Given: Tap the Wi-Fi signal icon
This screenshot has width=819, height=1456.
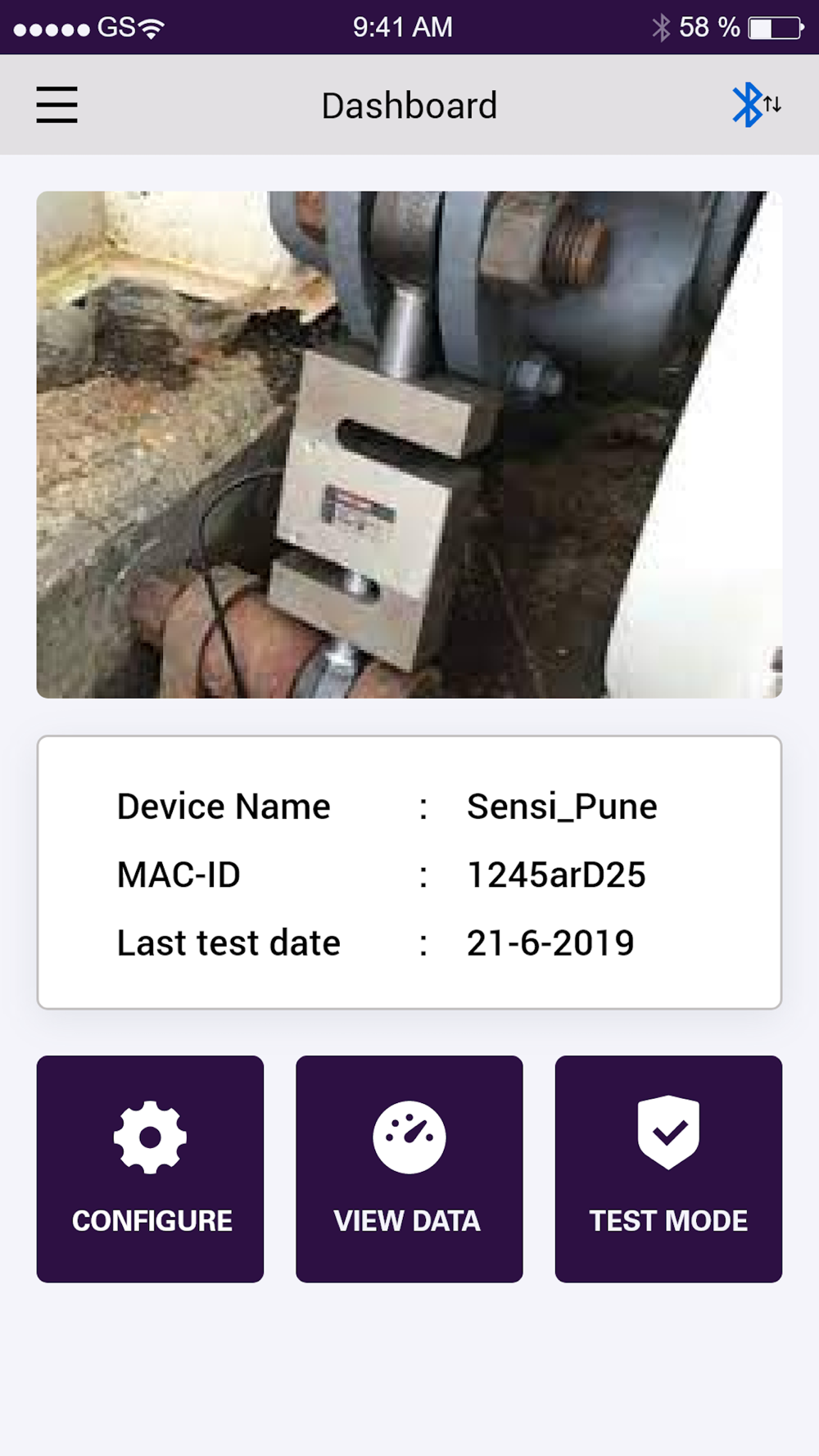Looking at the screenshot, I should coord(152,29).
